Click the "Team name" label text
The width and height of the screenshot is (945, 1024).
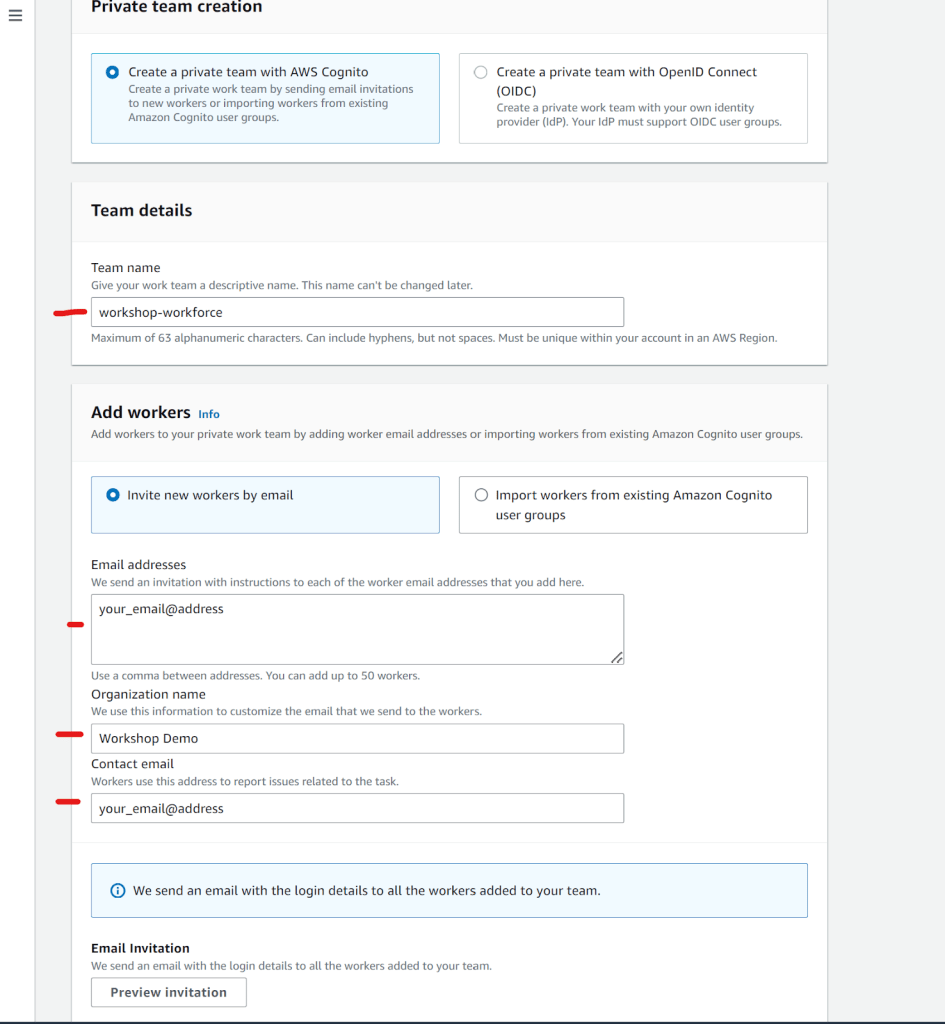[126, 267]
